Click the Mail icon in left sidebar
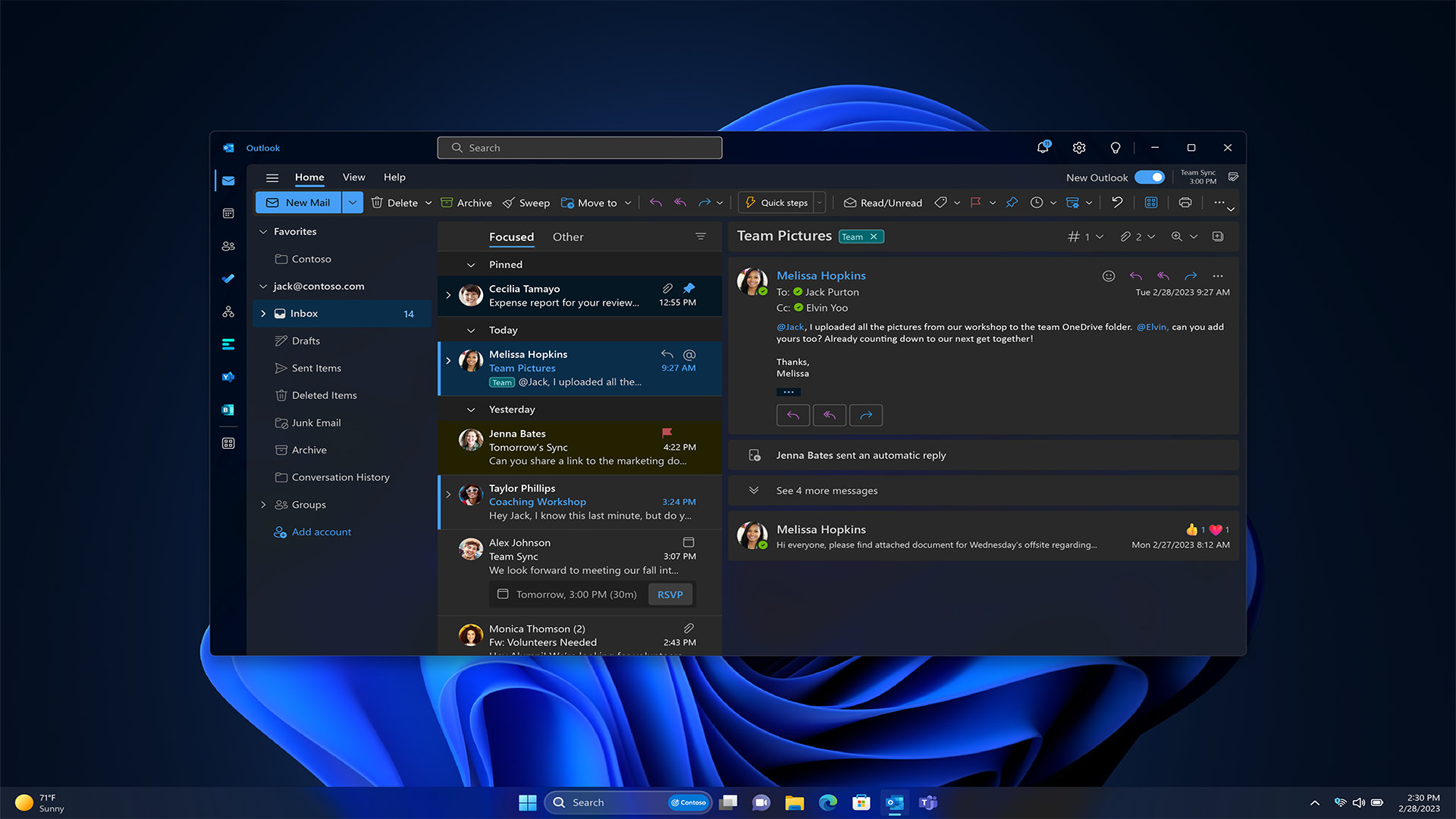This screenshot has width=1456, height=819. point(228,180)
